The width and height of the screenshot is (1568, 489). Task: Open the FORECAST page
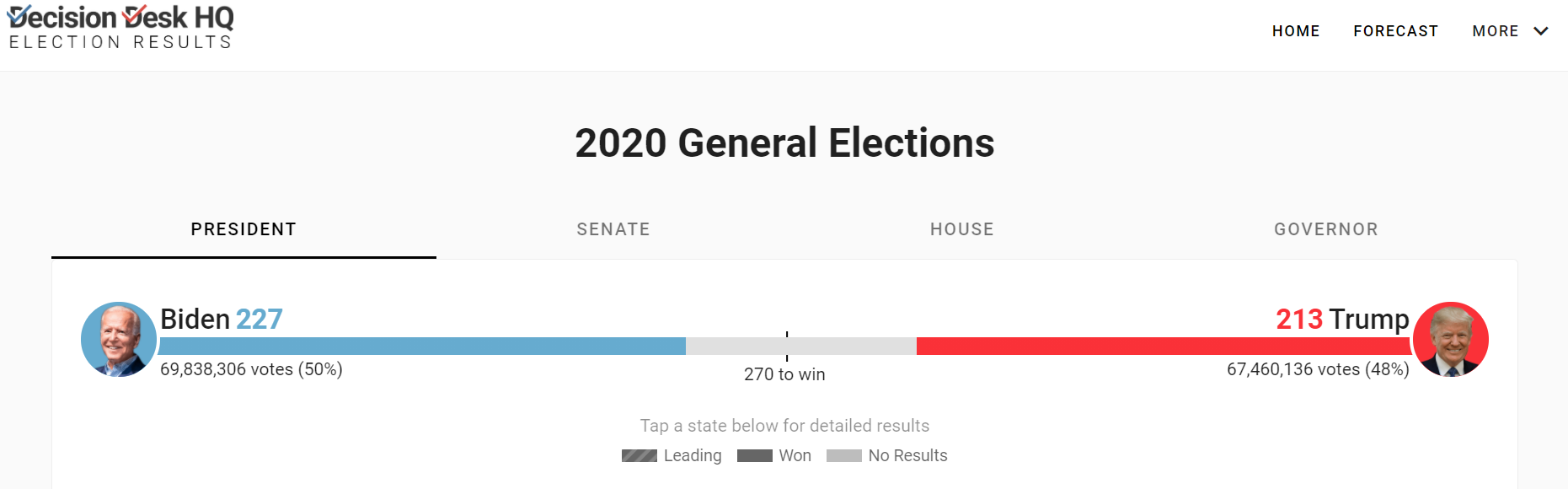pyautogui.click(x=1396, y=31)
